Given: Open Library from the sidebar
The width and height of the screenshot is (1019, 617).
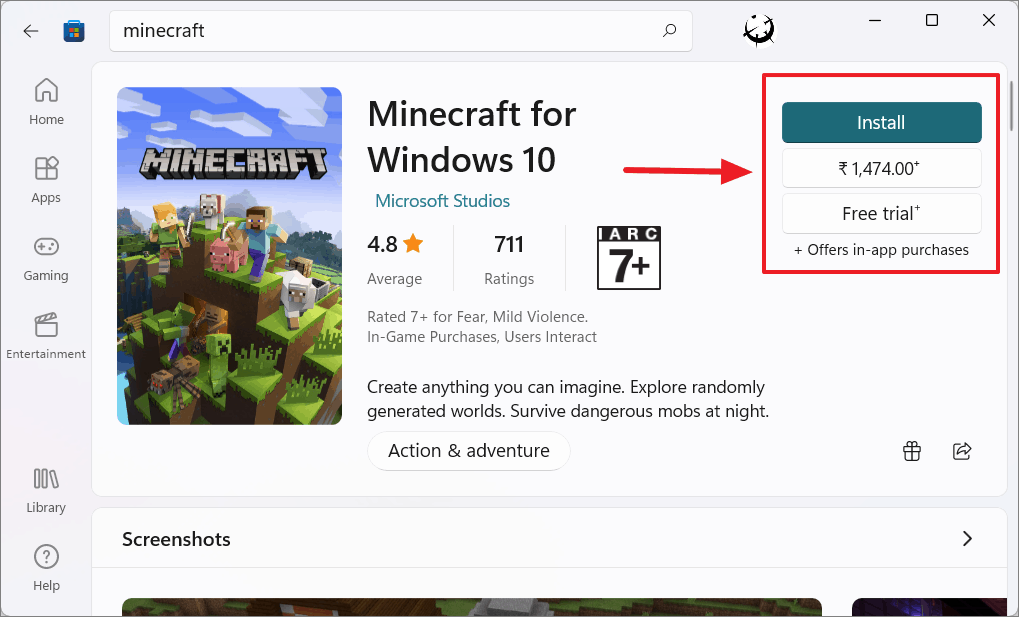Looking at the screenshot, I should point(45,480).
